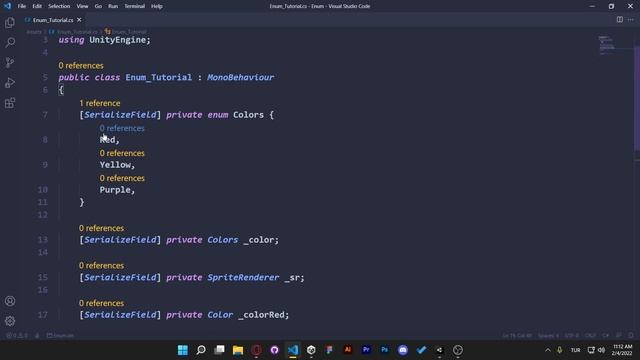Open the Go menu
Viewport: 640px width, 360px height.
pyautogui.click(x=98, y=6)
